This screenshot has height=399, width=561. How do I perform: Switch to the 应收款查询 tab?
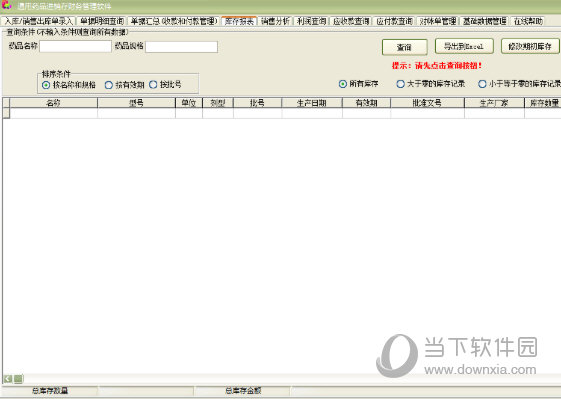pos(351,21)
